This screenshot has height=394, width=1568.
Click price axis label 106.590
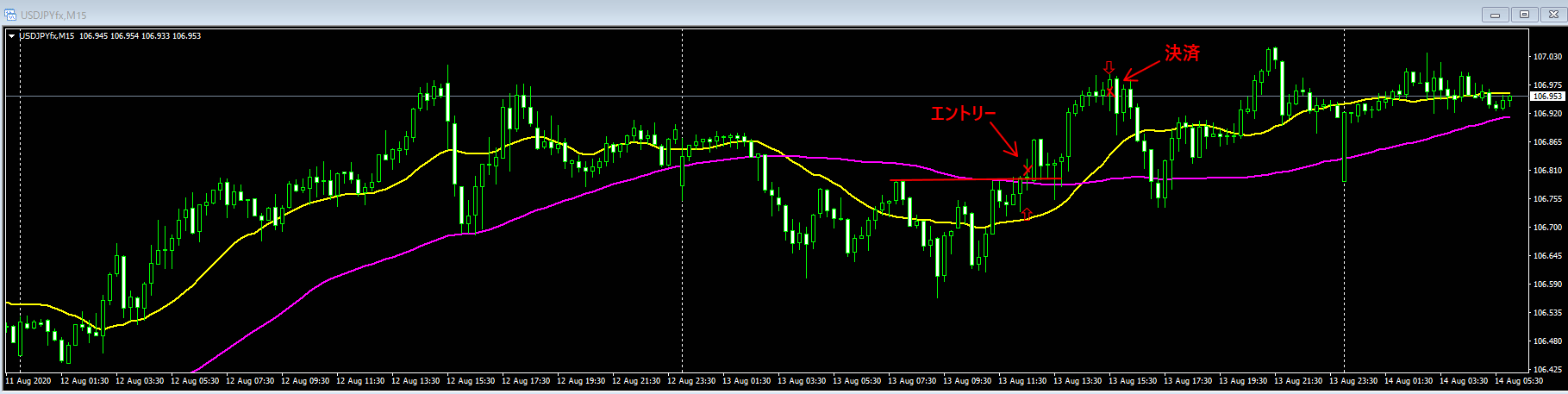tap(1547, 285)
